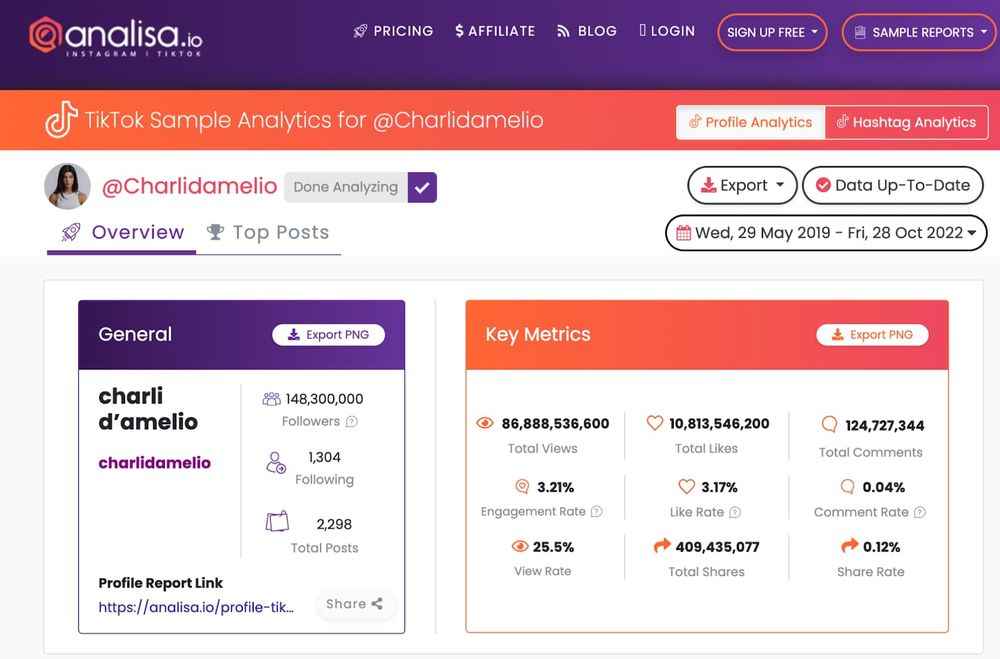
Task: Open the Sample Reports dropdown
Action: [918, 32]
